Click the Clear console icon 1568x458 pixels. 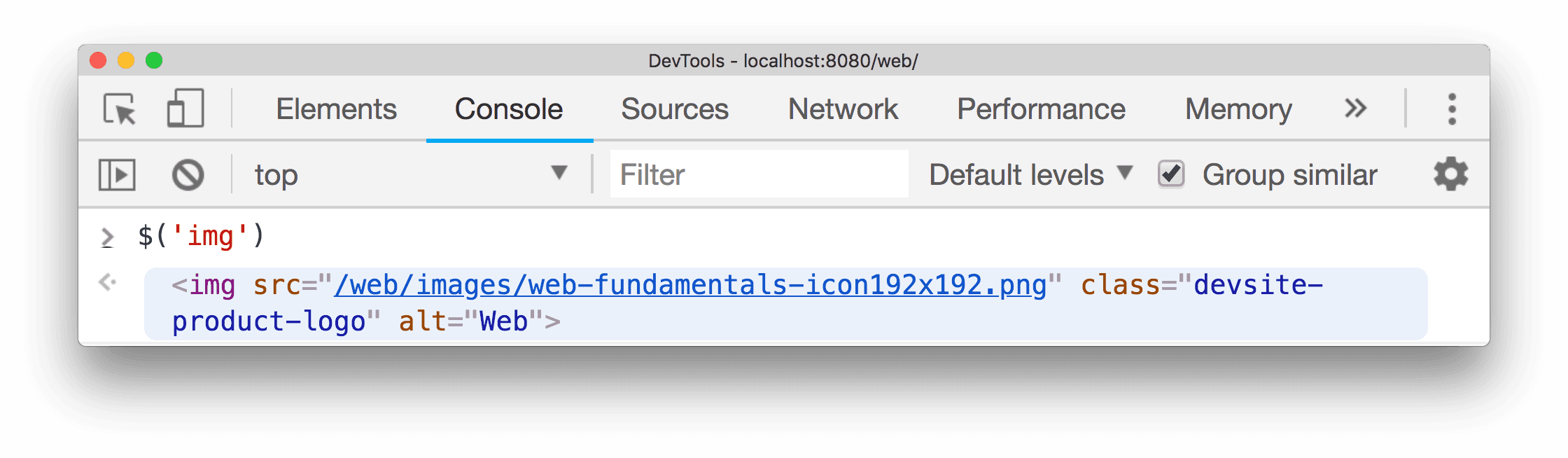point(189,174)
